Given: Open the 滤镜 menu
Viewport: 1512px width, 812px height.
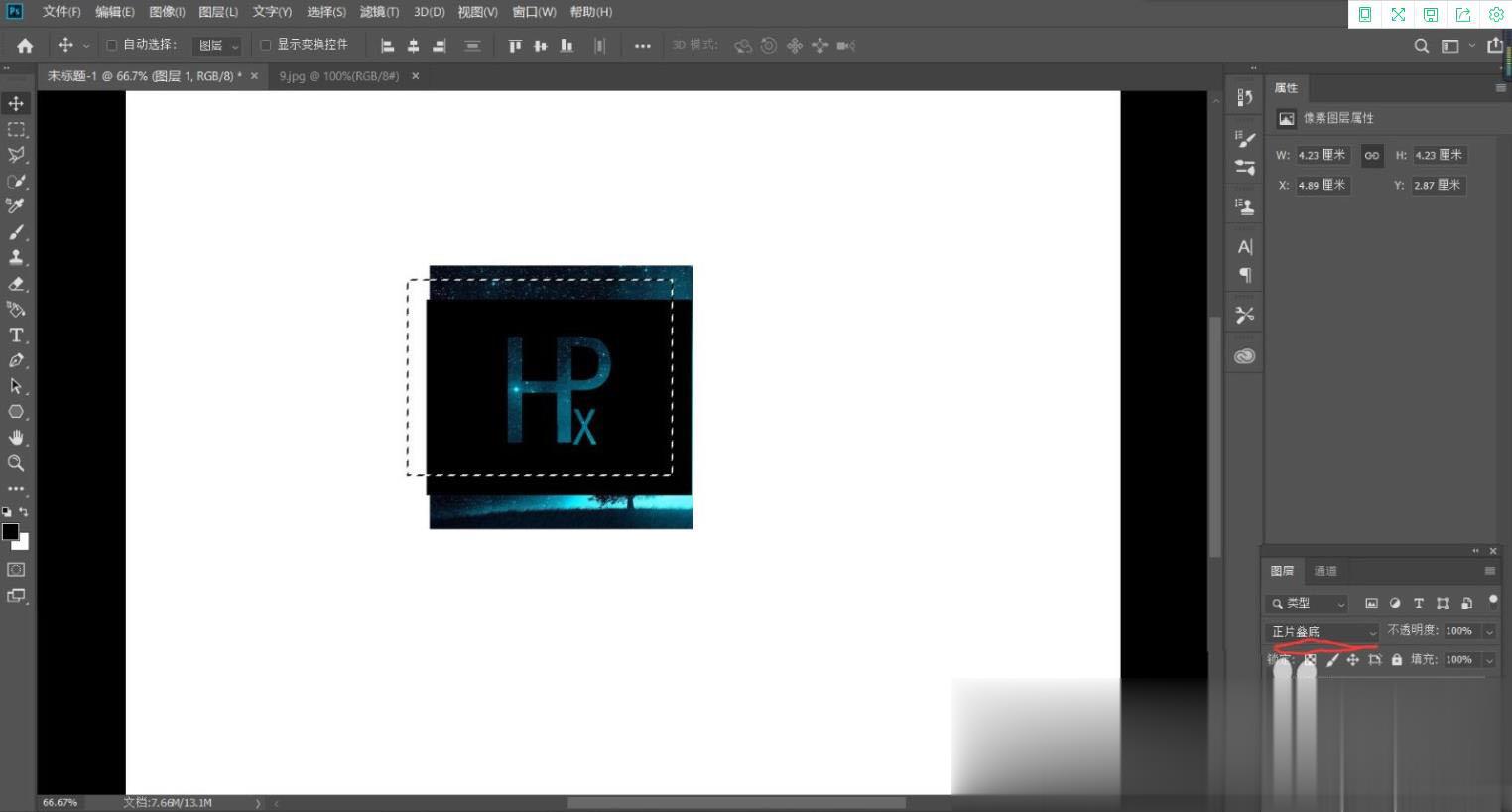Looking at the screenshot, I should tap(378, 11).
